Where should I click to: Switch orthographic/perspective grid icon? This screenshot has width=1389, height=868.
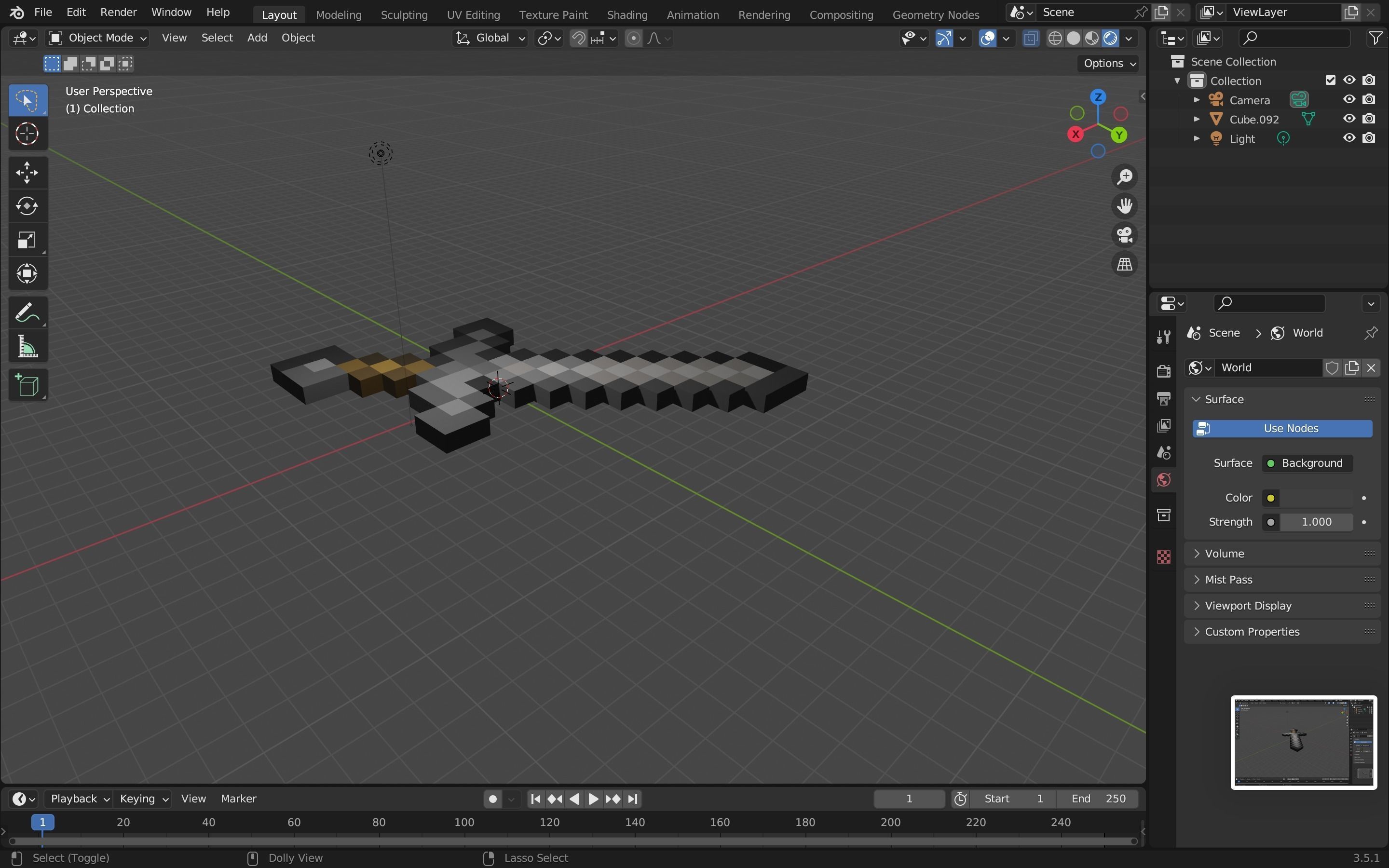coord(1124,264)
